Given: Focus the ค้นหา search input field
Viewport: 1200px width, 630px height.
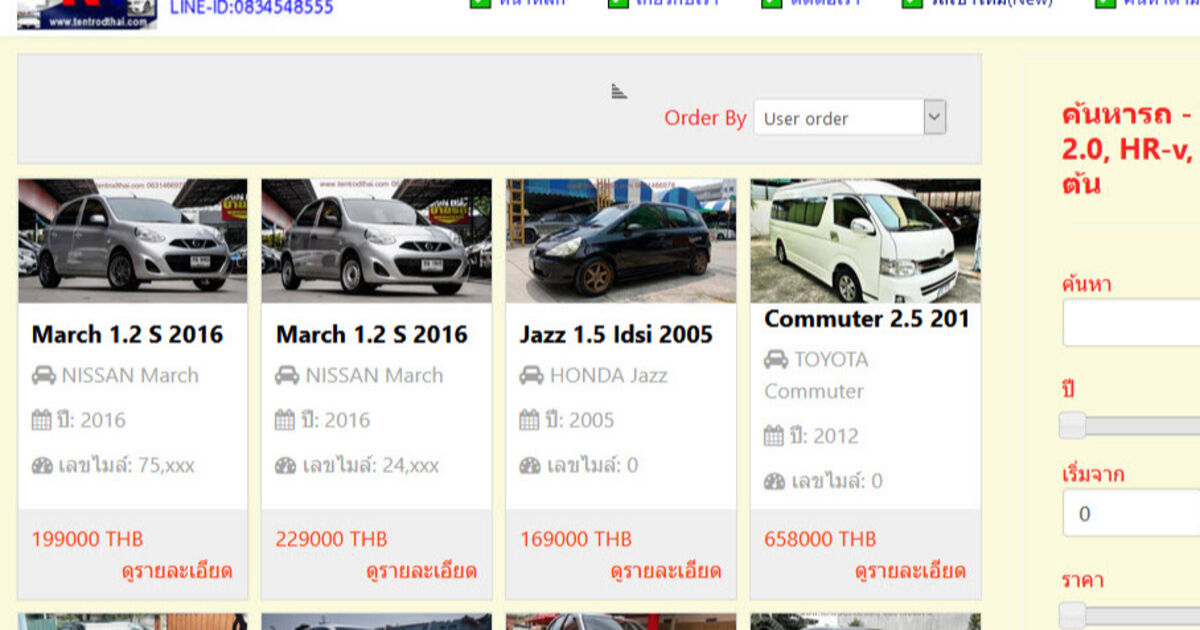Looking at the screenshot, I should click(1131, 323).
